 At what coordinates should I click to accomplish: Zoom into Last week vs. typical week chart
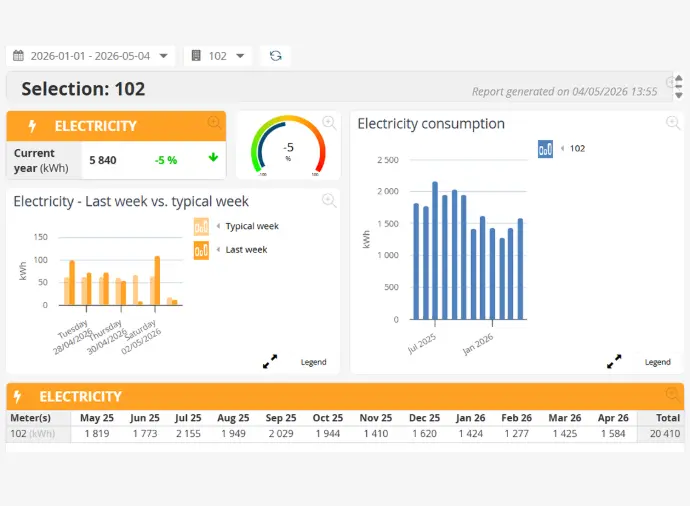(329, 201)
